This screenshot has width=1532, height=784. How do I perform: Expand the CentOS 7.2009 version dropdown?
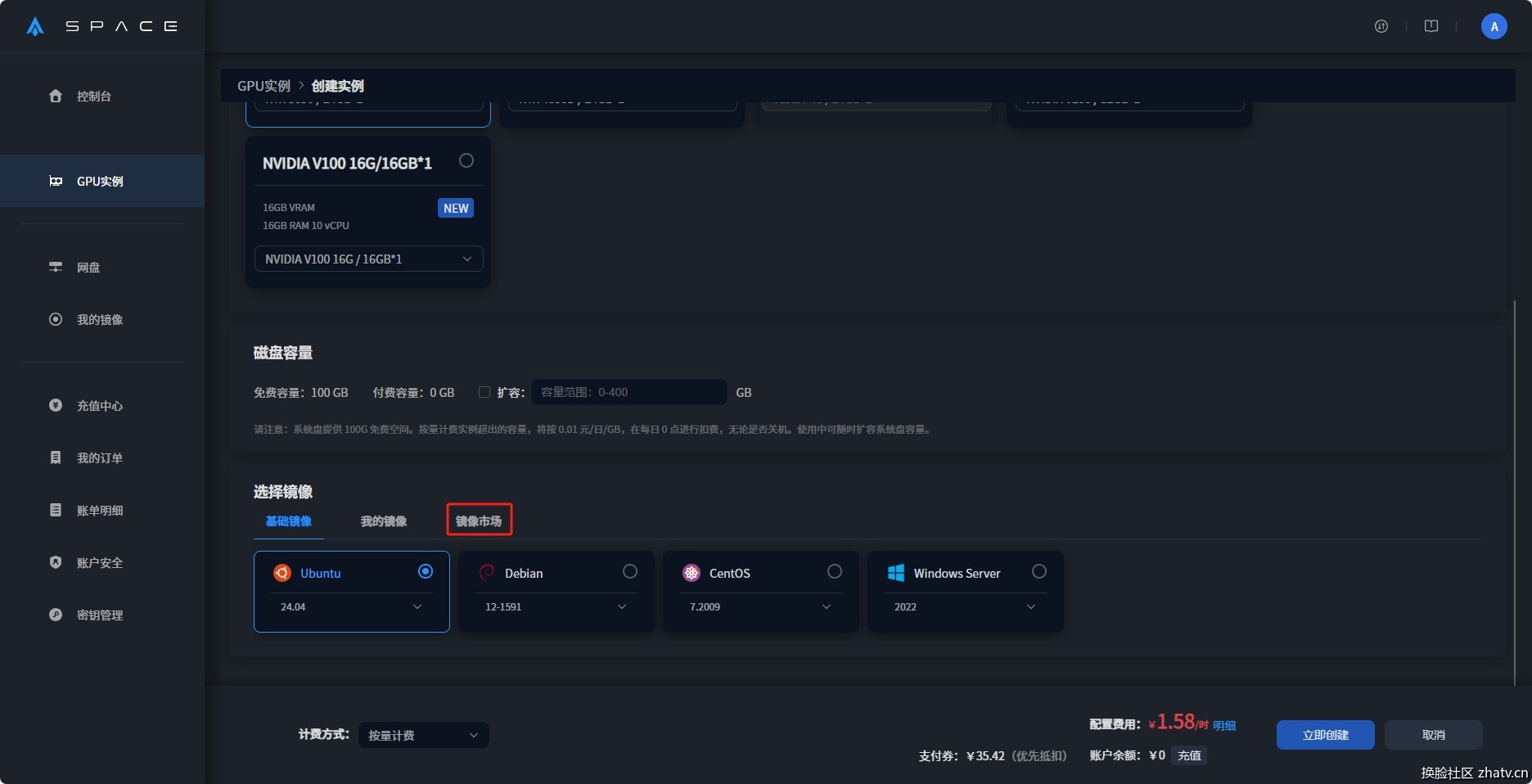[761, 606]
